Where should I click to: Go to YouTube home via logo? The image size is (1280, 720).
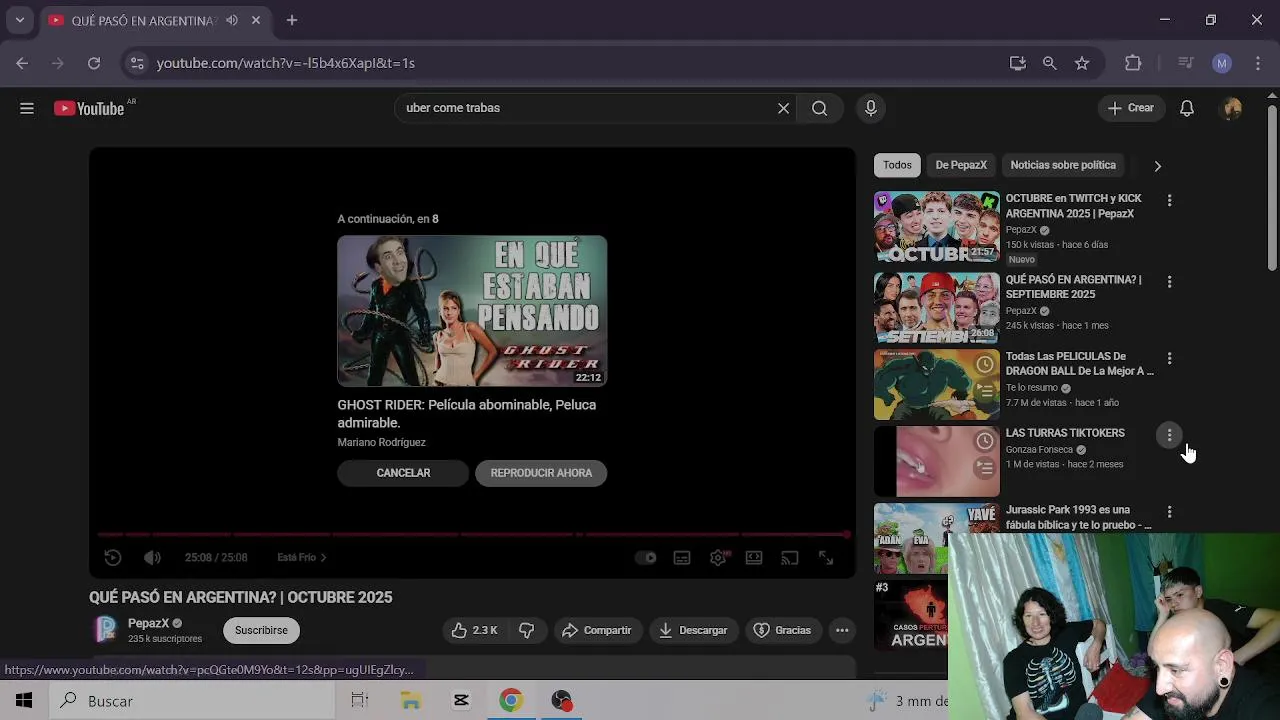coord(88,108)
